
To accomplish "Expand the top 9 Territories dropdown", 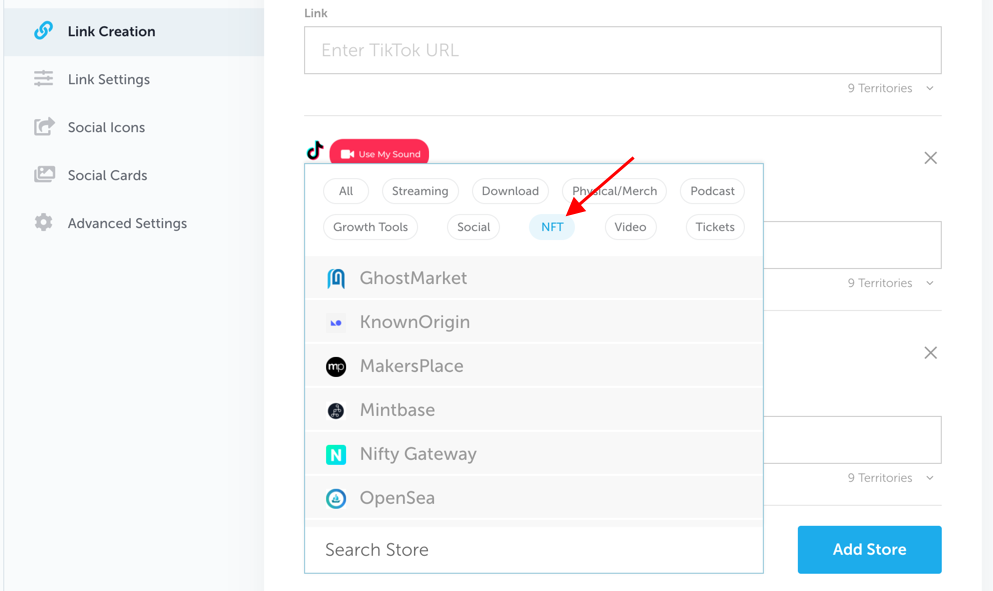I will click(890, 88).
